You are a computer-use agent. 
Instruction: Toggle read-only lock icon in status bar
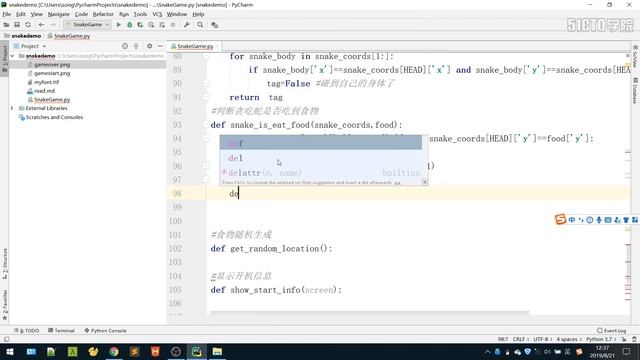624,339
